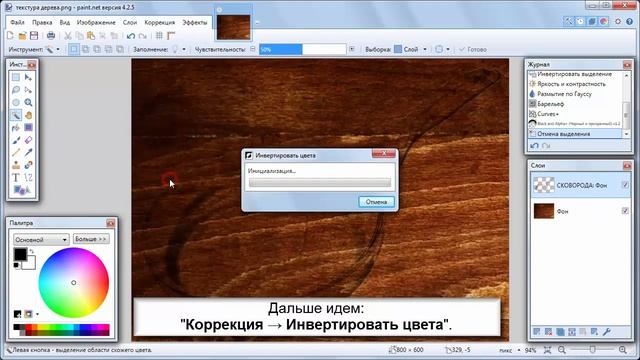Click Отмена button in invert dialog

coord(376,202)
